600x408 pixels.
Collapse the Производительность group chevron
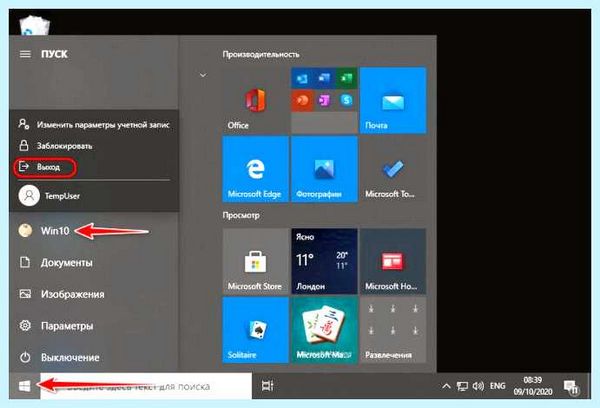coord(203,75)
